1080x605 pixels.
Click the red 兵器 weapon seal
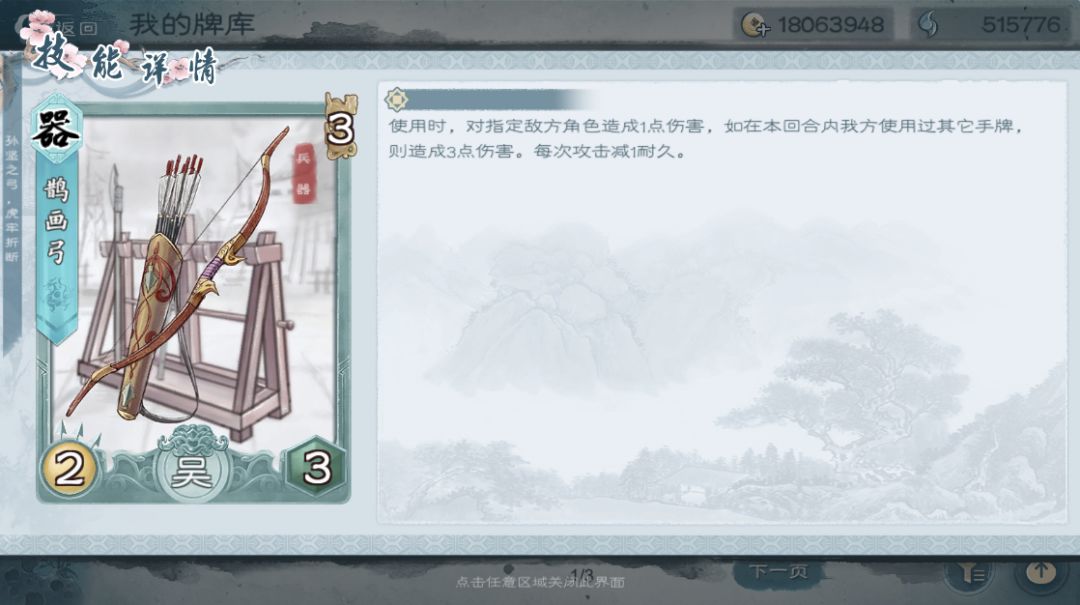pyautogui.click(x=304, y=173)
